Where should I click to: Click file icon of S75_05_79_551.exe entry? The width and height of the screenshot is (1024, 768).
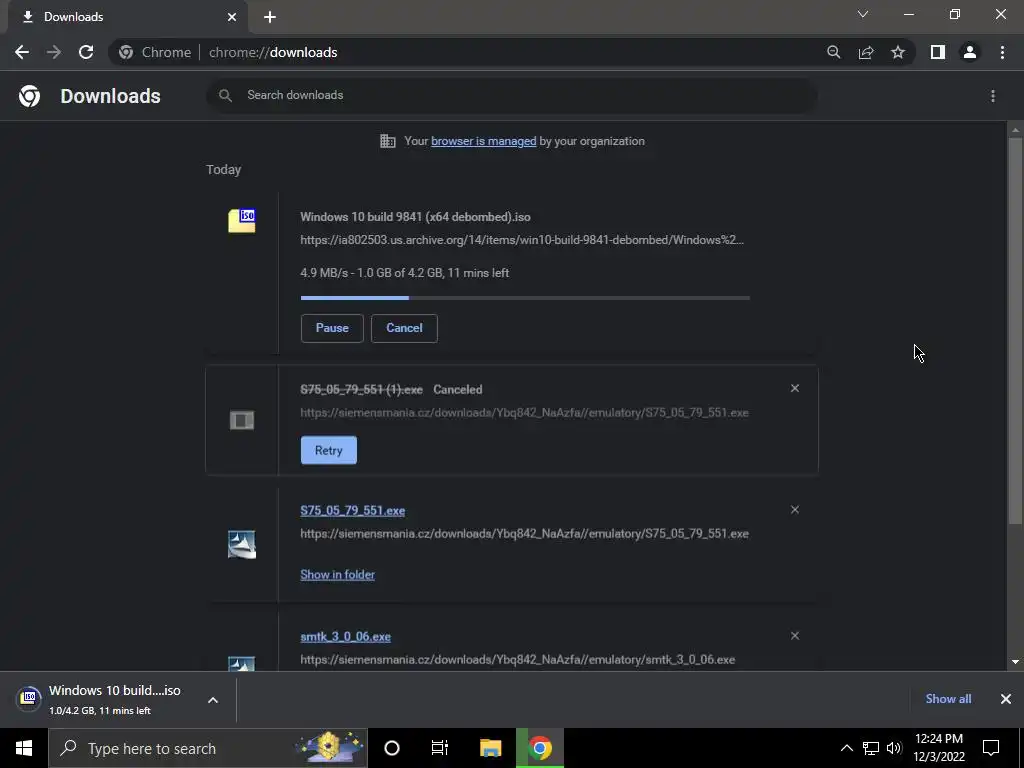tap(242, 544)
